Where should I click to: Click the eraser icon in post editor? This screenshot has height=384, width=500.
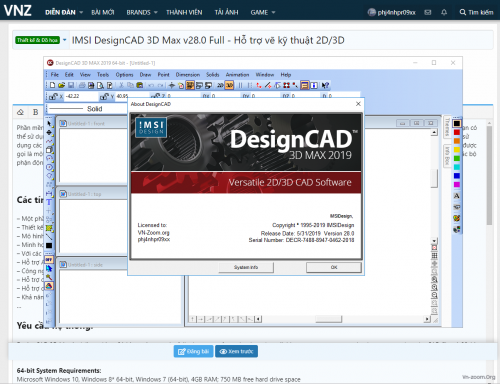pos(20,112)
